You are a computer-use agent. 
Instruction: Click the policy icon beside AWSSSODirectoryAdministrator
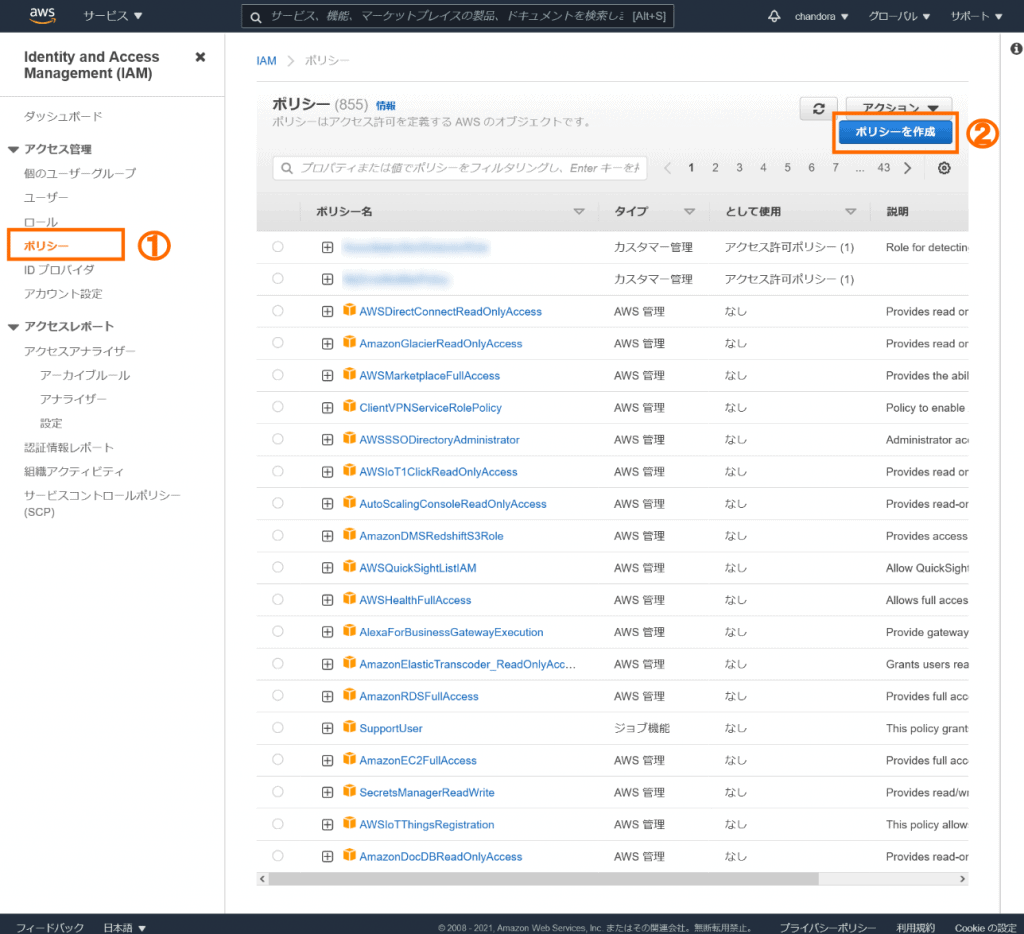click(349, 438)
